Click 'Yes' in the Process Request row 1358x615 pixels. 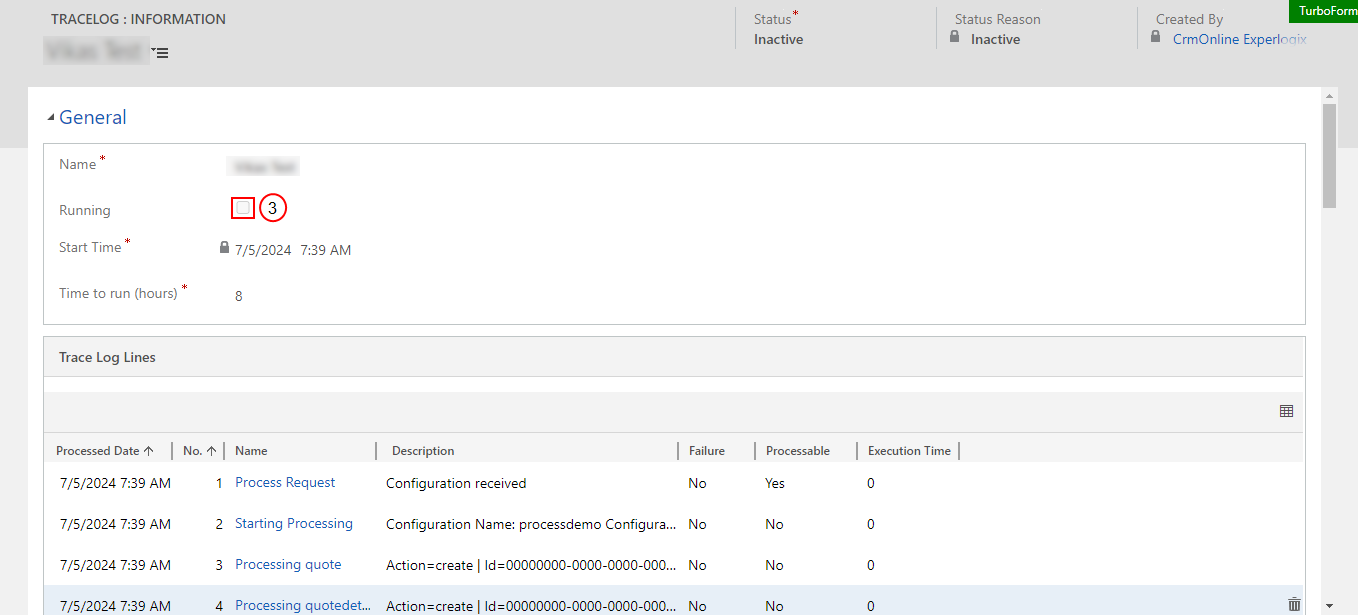[x=775, y=483]
